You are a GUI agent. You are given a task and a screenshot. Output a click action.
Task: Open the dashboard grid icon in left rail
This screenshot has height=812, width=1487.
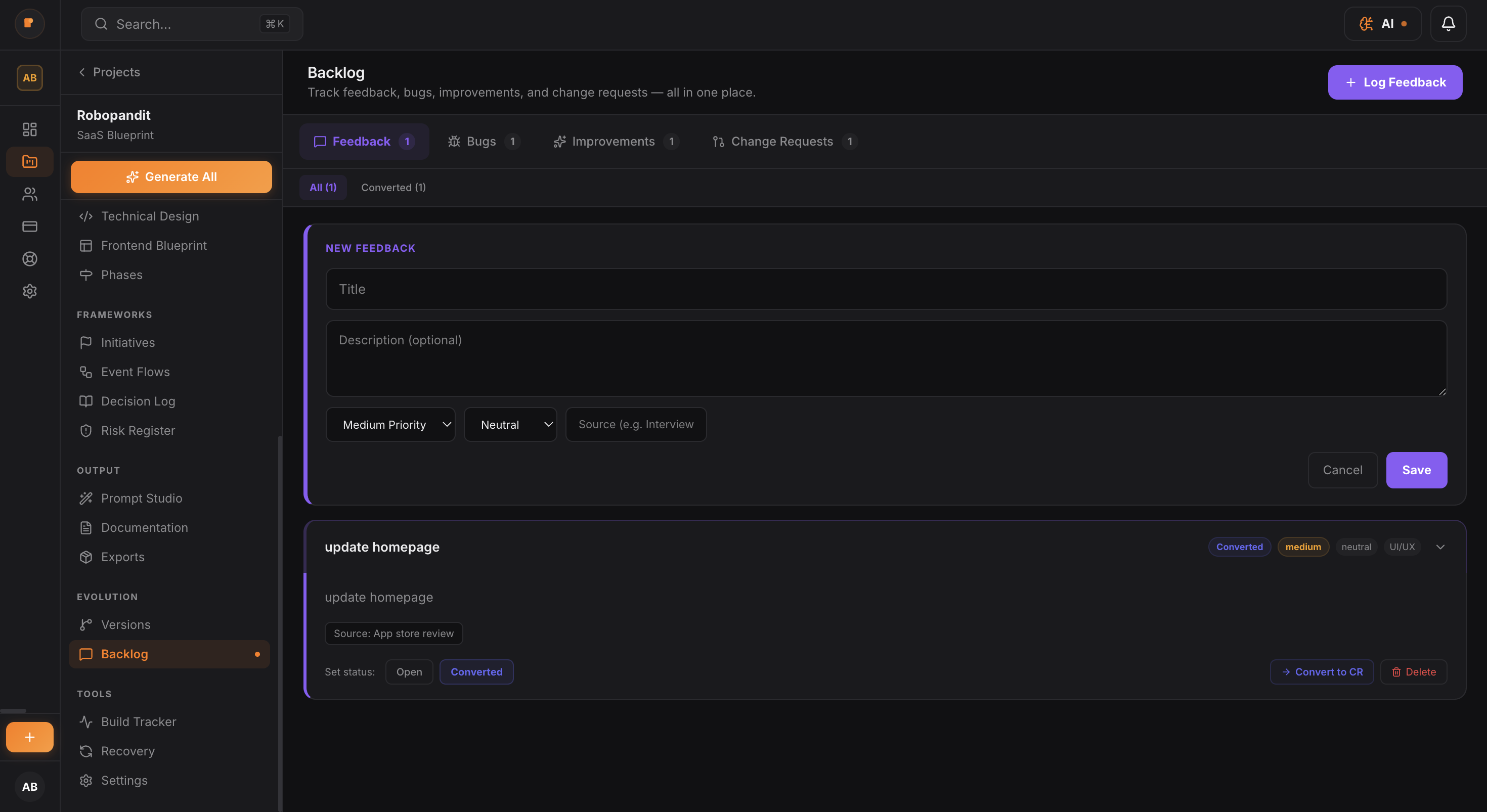29,129
